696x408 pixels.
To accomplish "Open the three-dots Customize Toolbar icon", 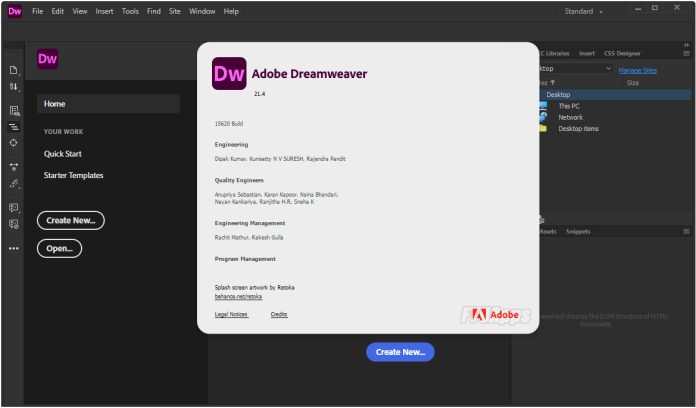I will point(14,248).
